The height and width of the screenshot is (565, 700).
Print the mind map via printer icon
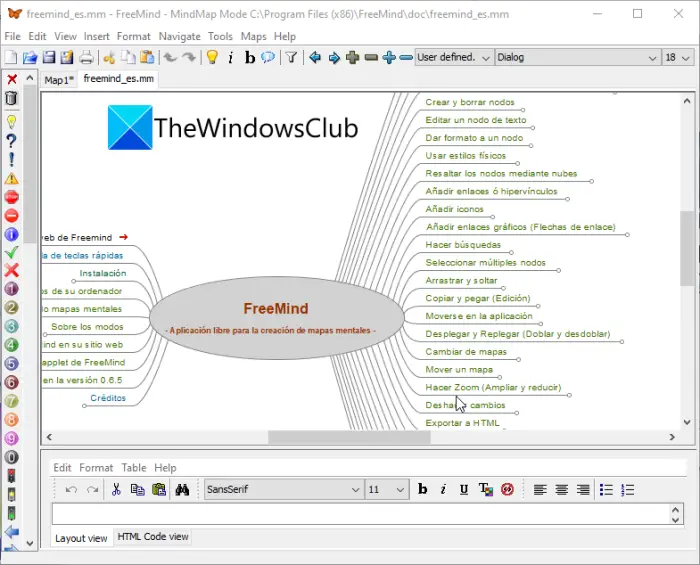coord(86,58)
